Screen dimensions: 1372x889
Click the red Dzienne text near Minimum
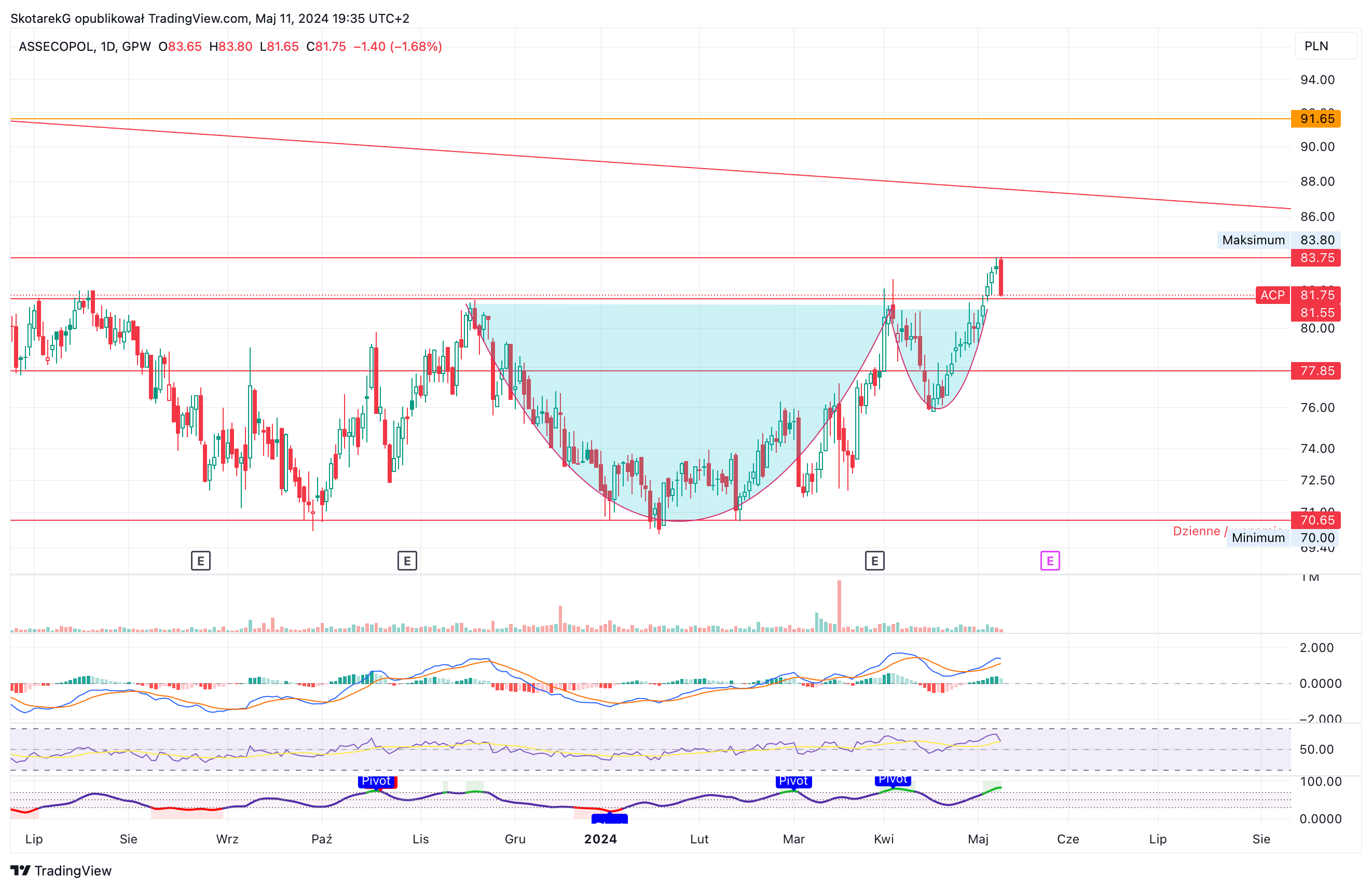(1196, 531)
